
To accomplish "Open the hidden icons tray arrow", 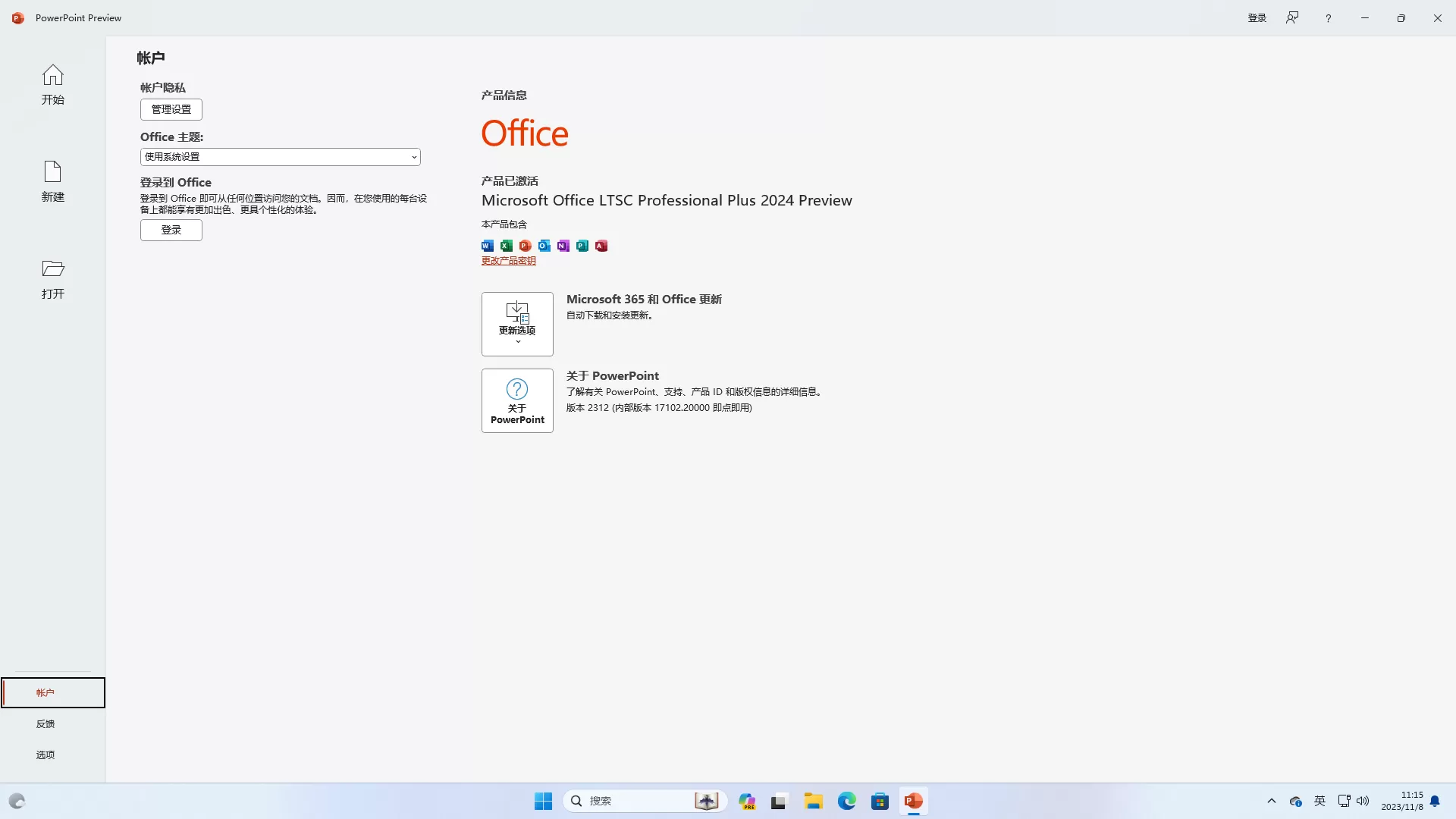I will pos(1272,801).
